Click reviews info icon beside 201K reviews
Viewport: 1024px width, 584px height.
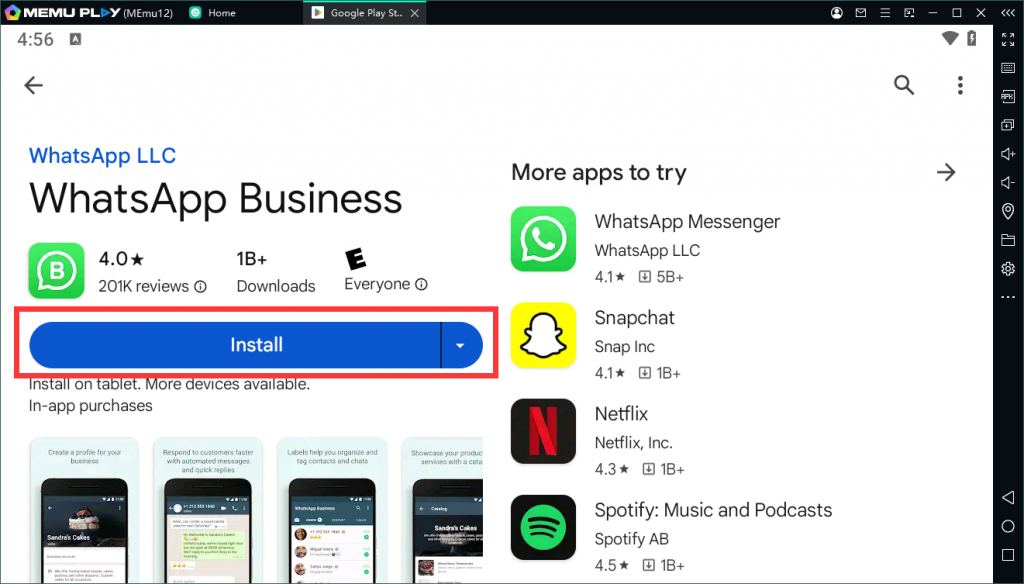tap(200, 287)
